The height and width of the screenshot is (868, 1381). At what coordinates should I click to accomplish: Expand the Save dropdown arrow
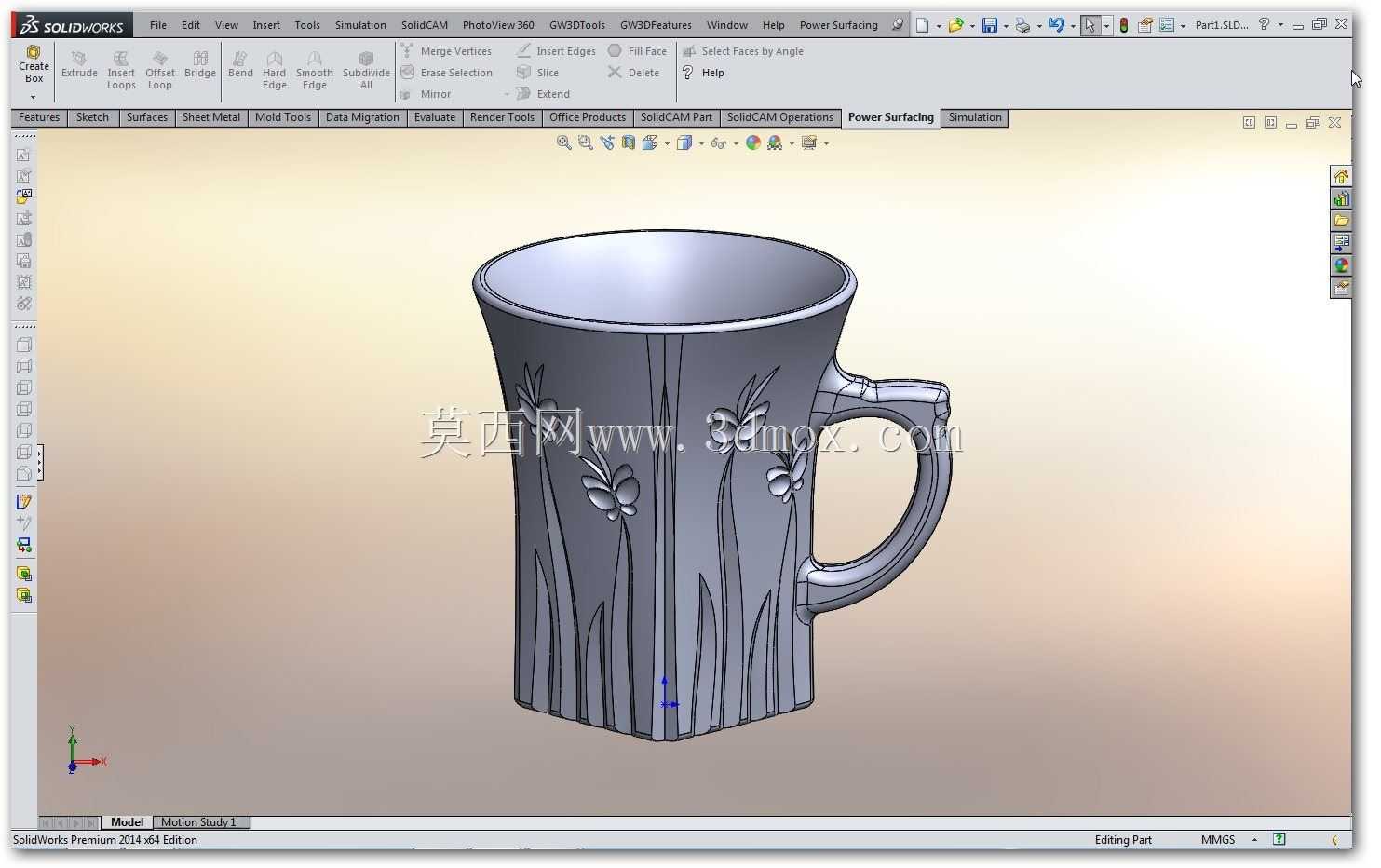[1006, 26]
